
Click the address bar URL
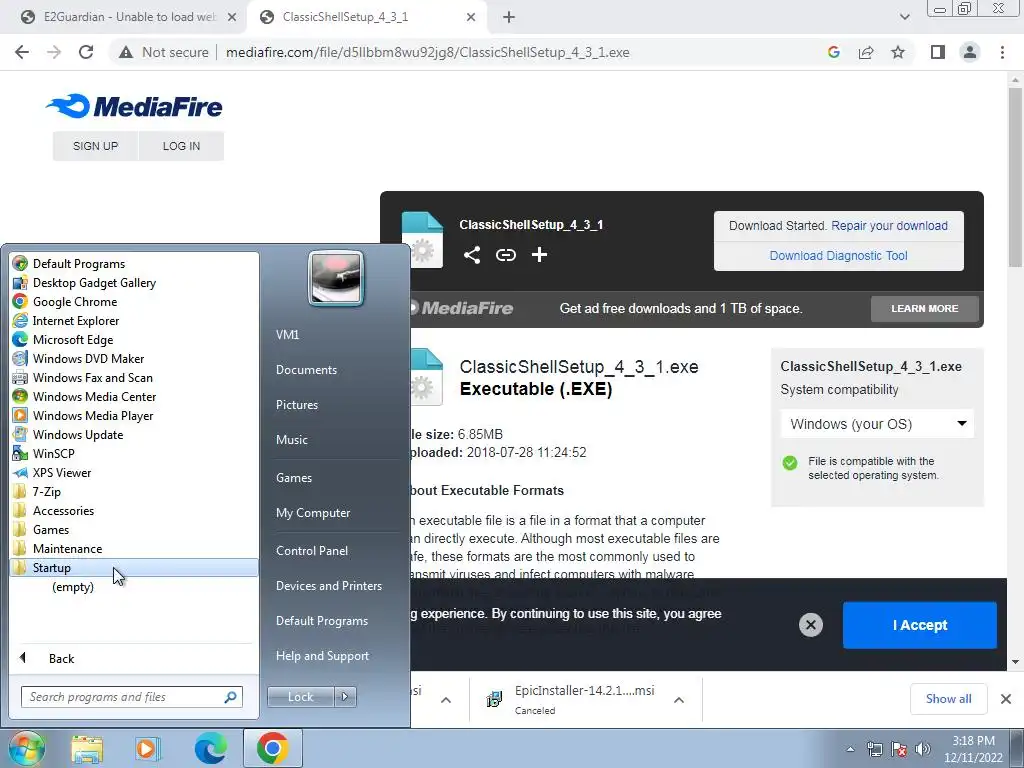pos(427,52)
